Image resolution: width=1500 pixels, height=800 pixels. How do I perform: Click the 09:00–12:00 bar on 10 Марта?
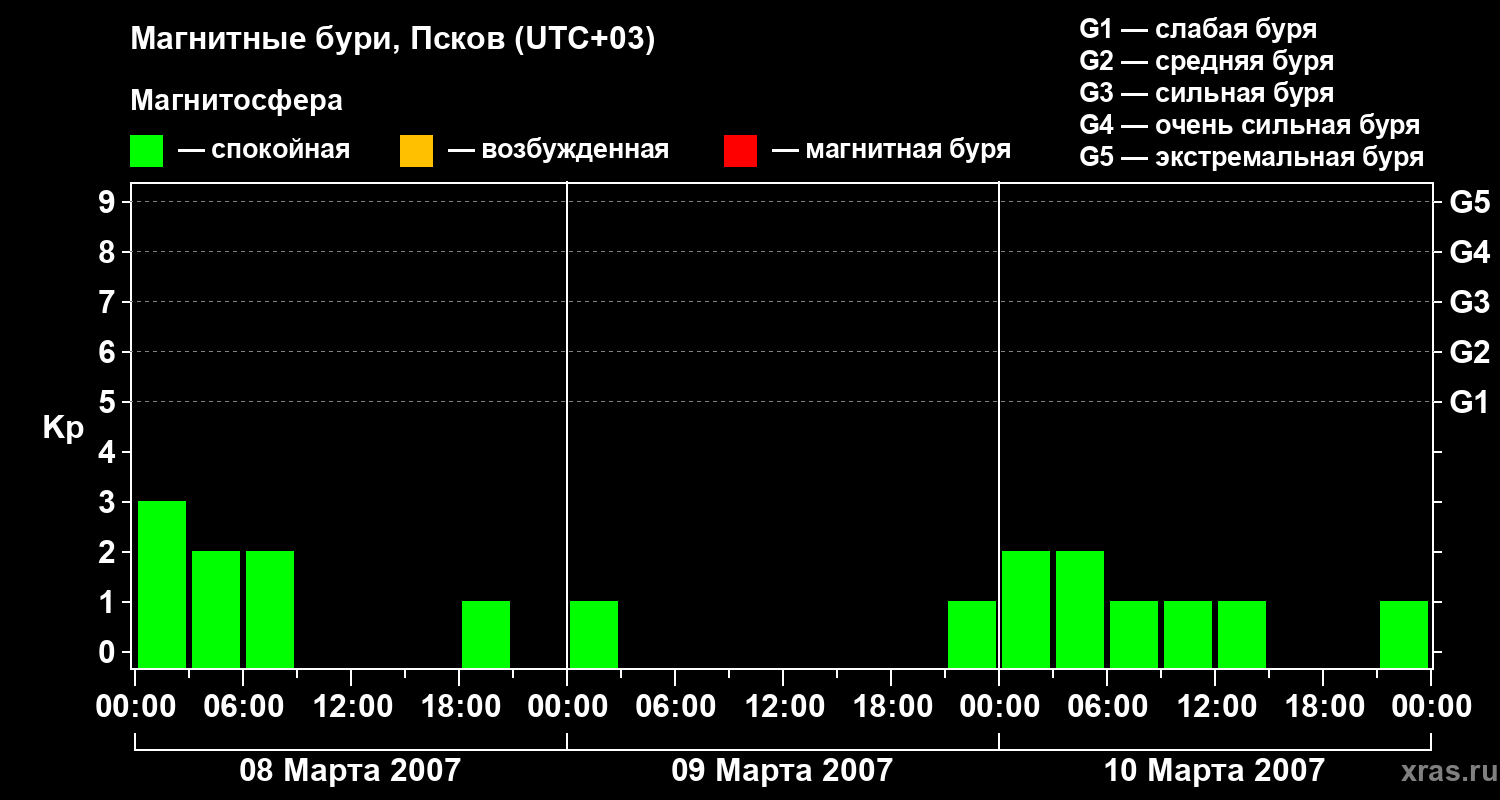click(1188, 634)
